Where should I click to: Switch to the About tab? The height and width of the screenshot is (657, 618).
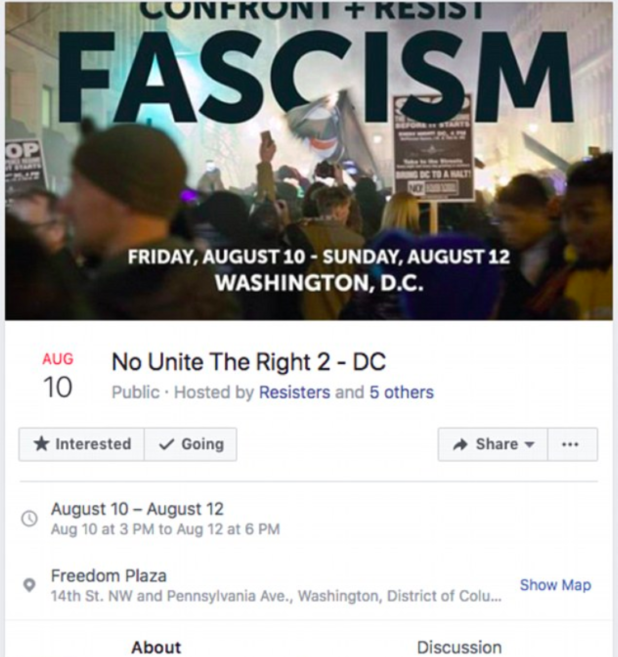(156, 647)
